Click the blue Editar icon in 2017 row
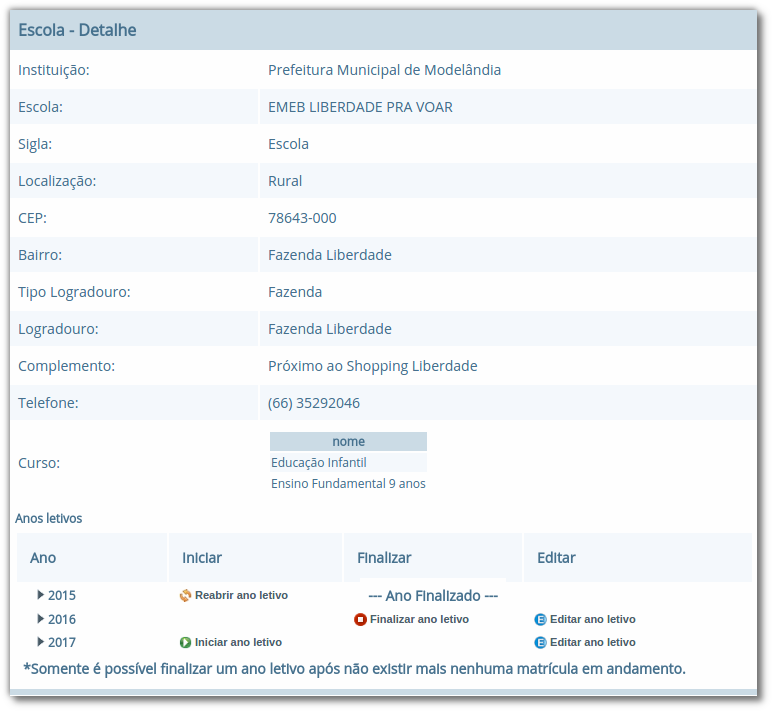773x712 pixels. pyautogui.click(x=541, y=642)
